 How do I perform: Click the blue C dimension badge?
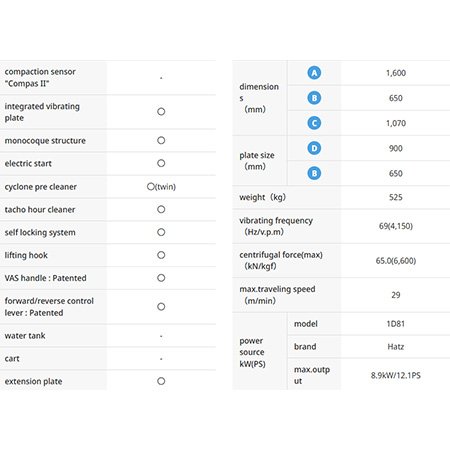click(x=314, y=123)
